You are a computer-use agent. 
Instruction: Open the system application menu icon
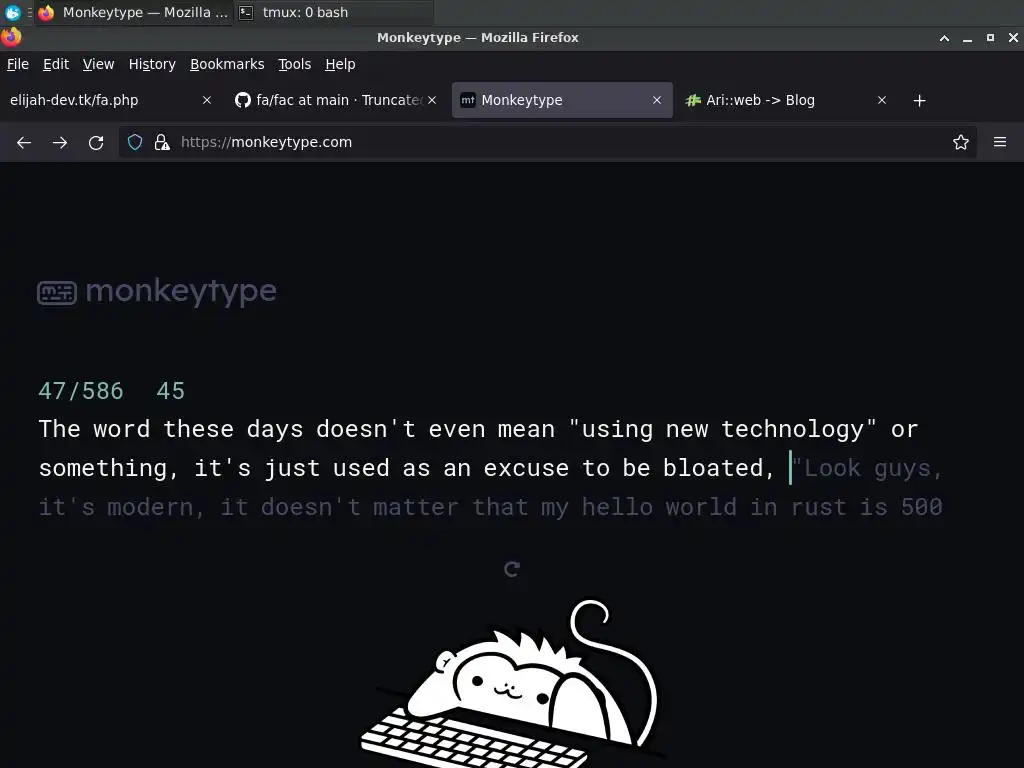tap(12, 12)
